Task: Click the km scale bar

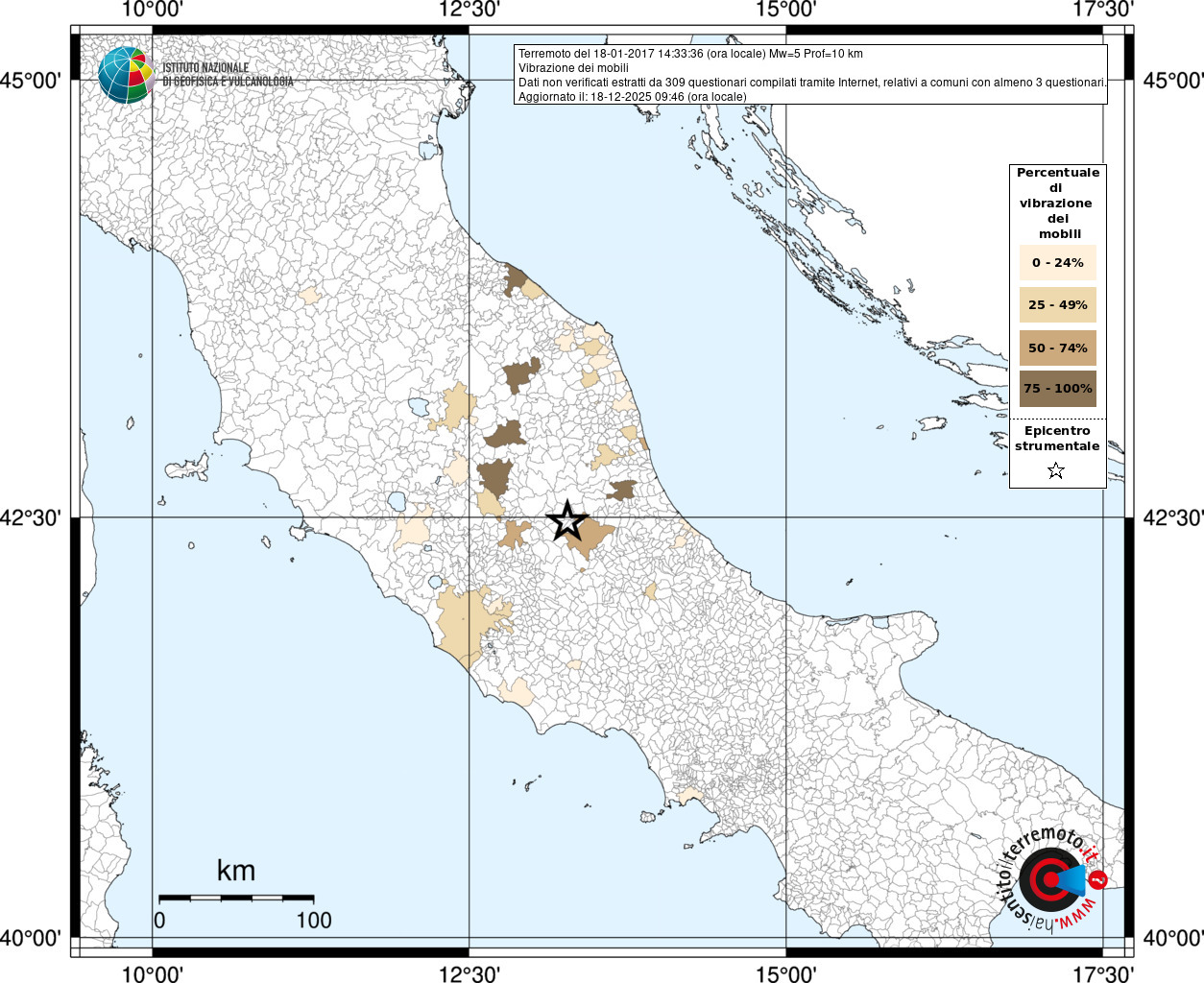Action: 236,898
